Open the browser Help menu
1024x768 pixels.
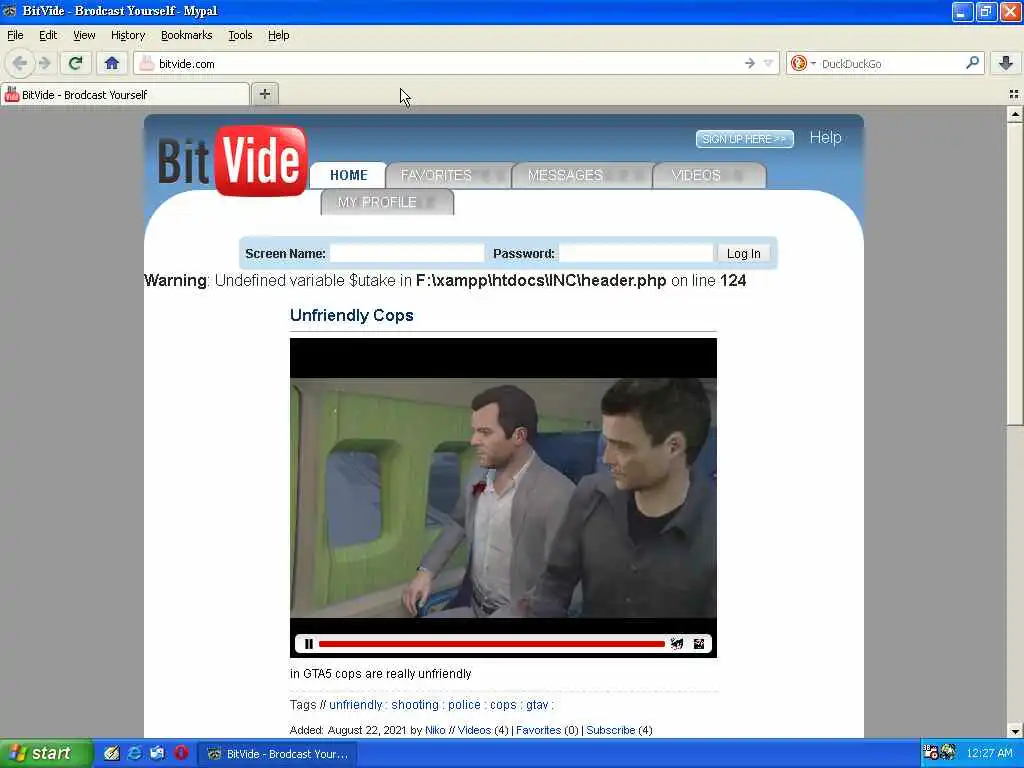[279, 35]
